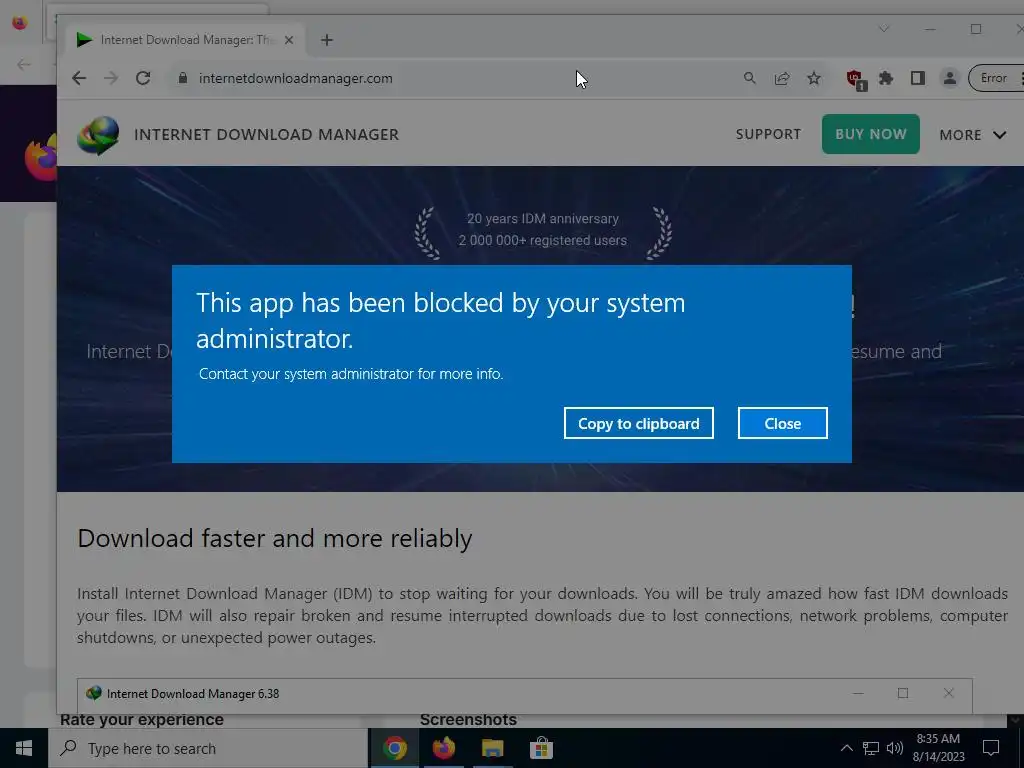The image size is (1024, 768).
Task: Expand the MORE menu
Action: point(972,135)
